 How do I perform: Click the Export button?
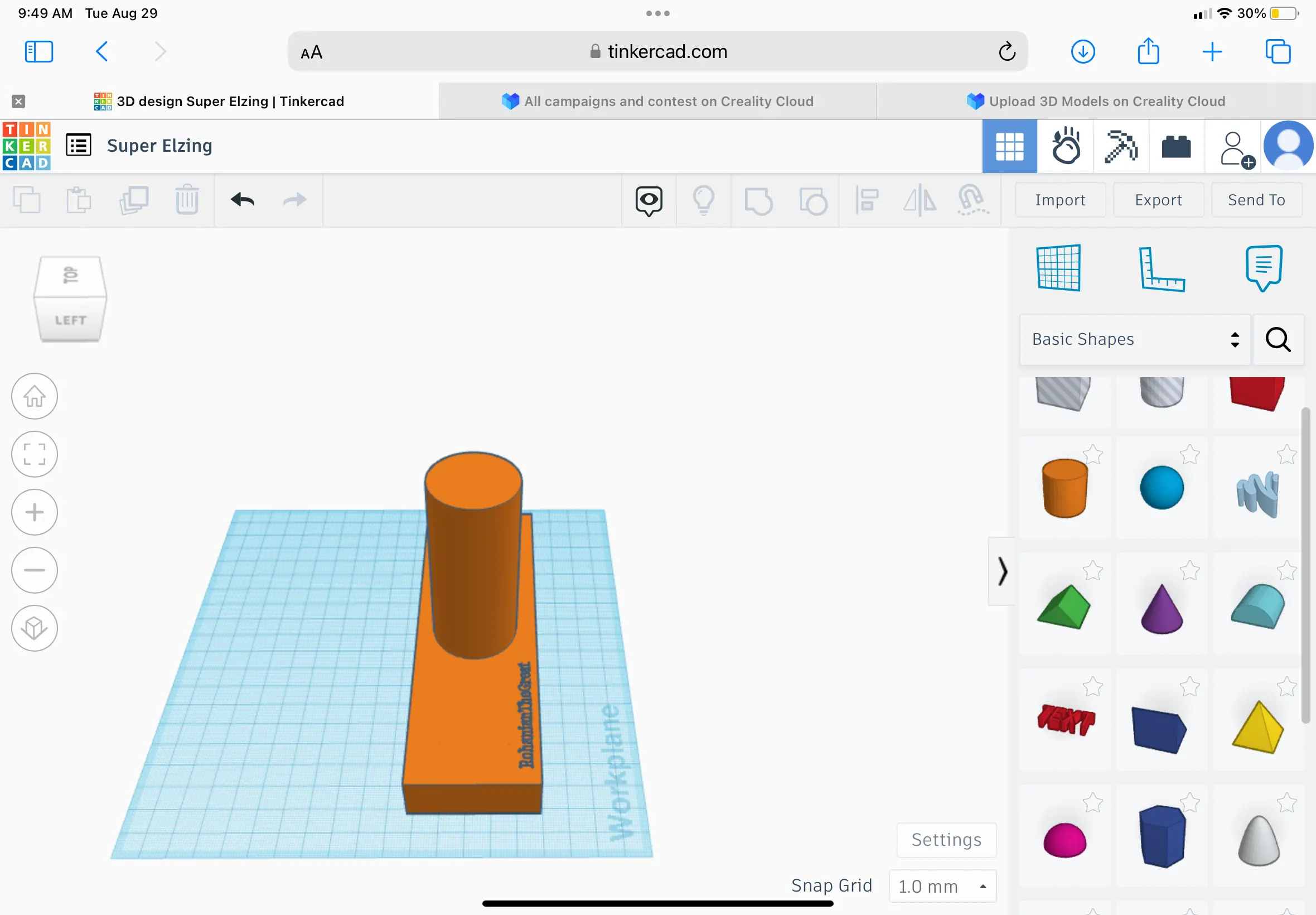(1158, 200)
